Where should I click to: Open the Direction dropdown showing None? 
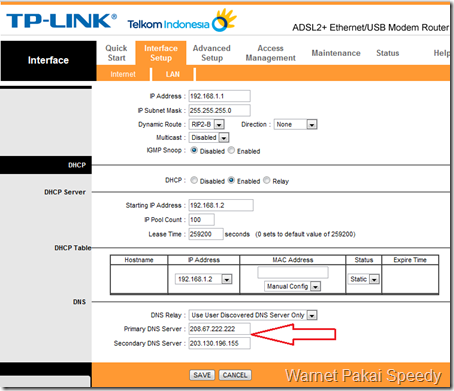[x=295, y=124]
